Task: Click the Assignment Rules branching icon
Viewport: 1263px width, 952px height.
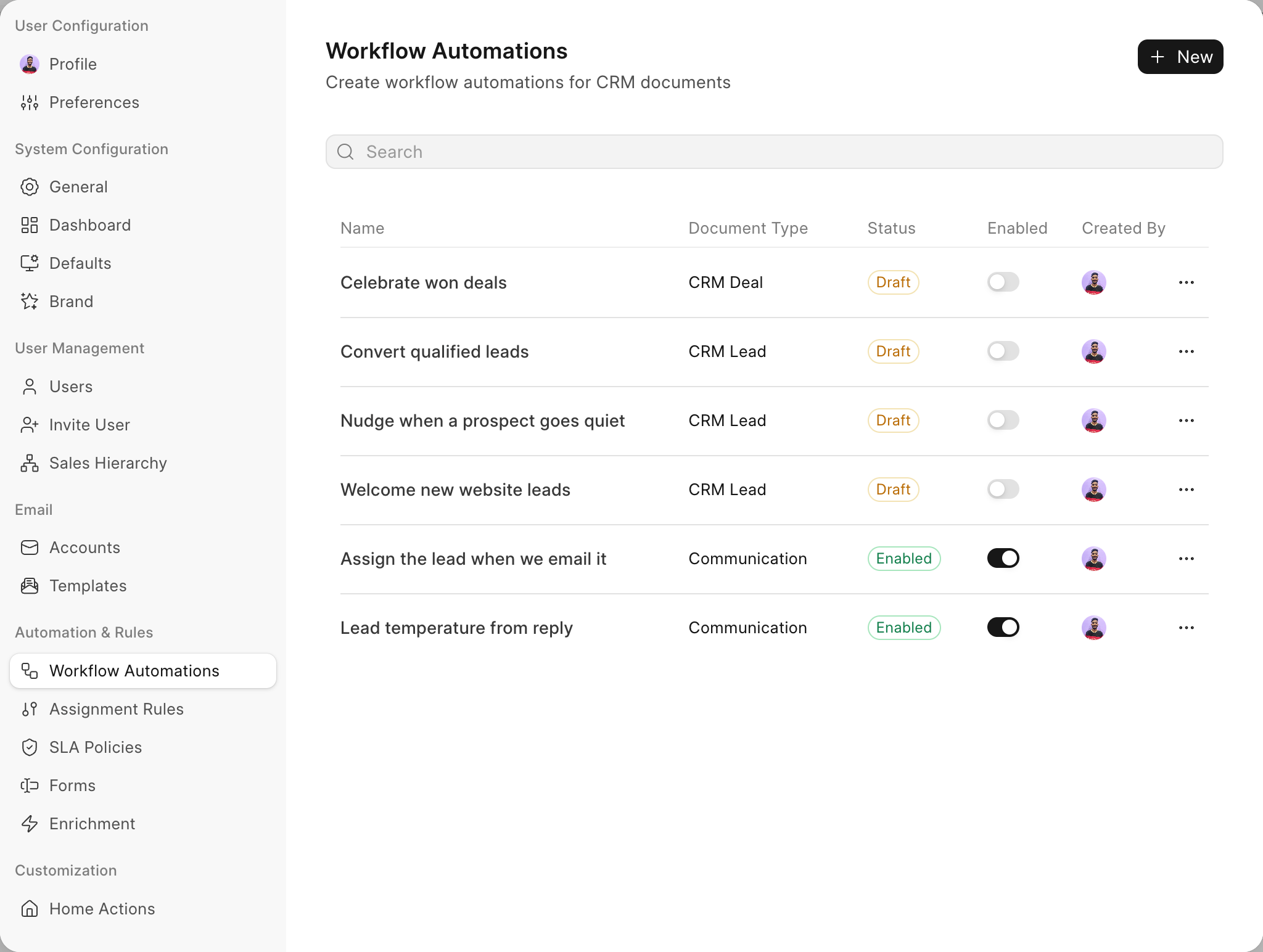Action: point(30,709)
